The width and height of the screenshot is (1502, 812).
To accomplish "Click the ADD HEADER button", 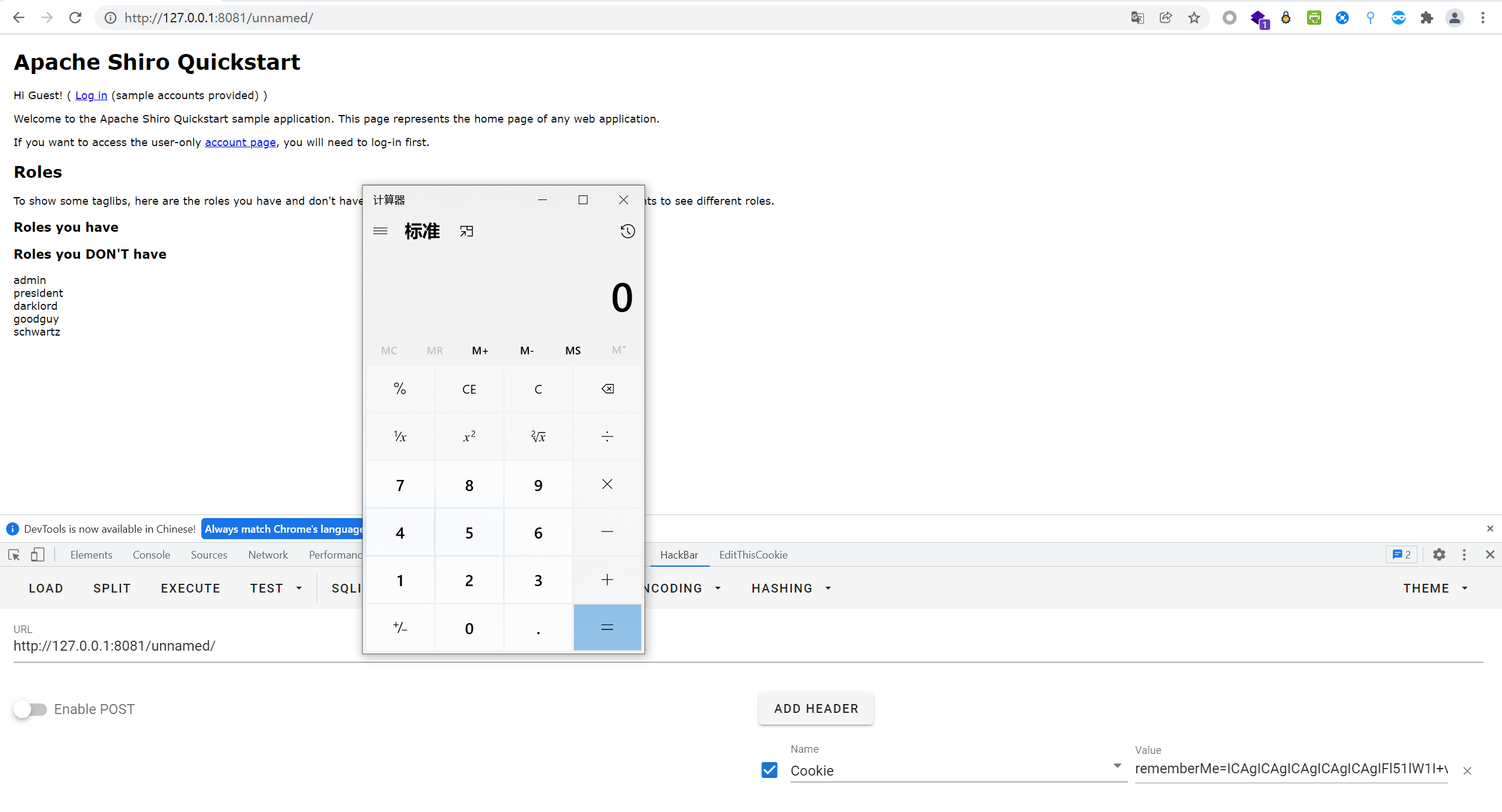I will click(x=816, y=709).
